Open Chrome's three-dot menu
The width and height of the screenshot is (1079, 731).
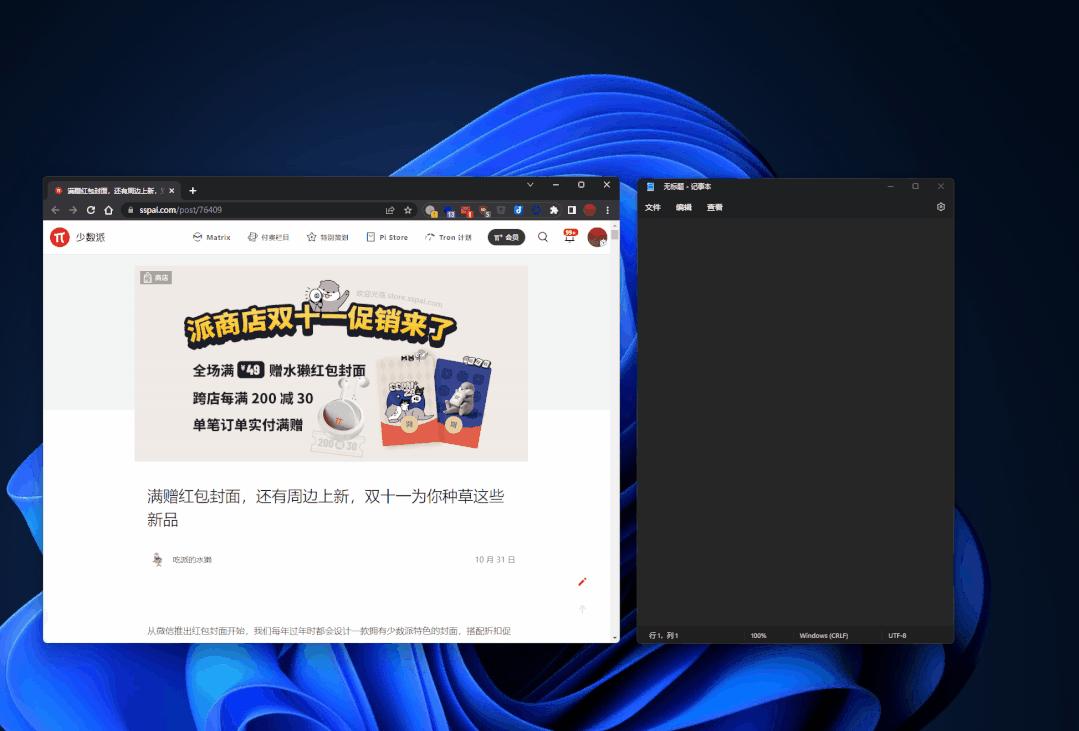(x=608, y=210)
